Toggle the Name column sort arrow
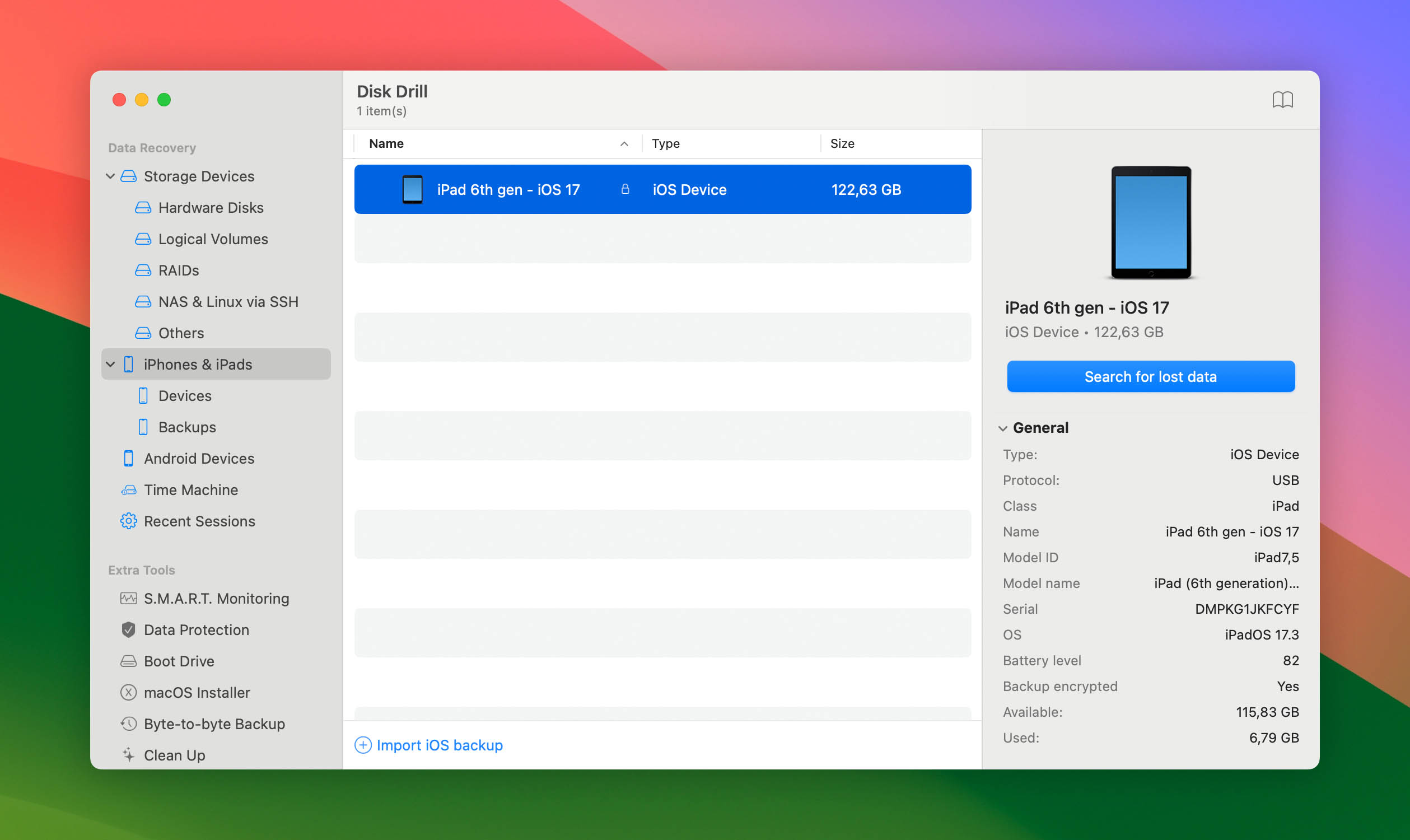 click(624, 144)
